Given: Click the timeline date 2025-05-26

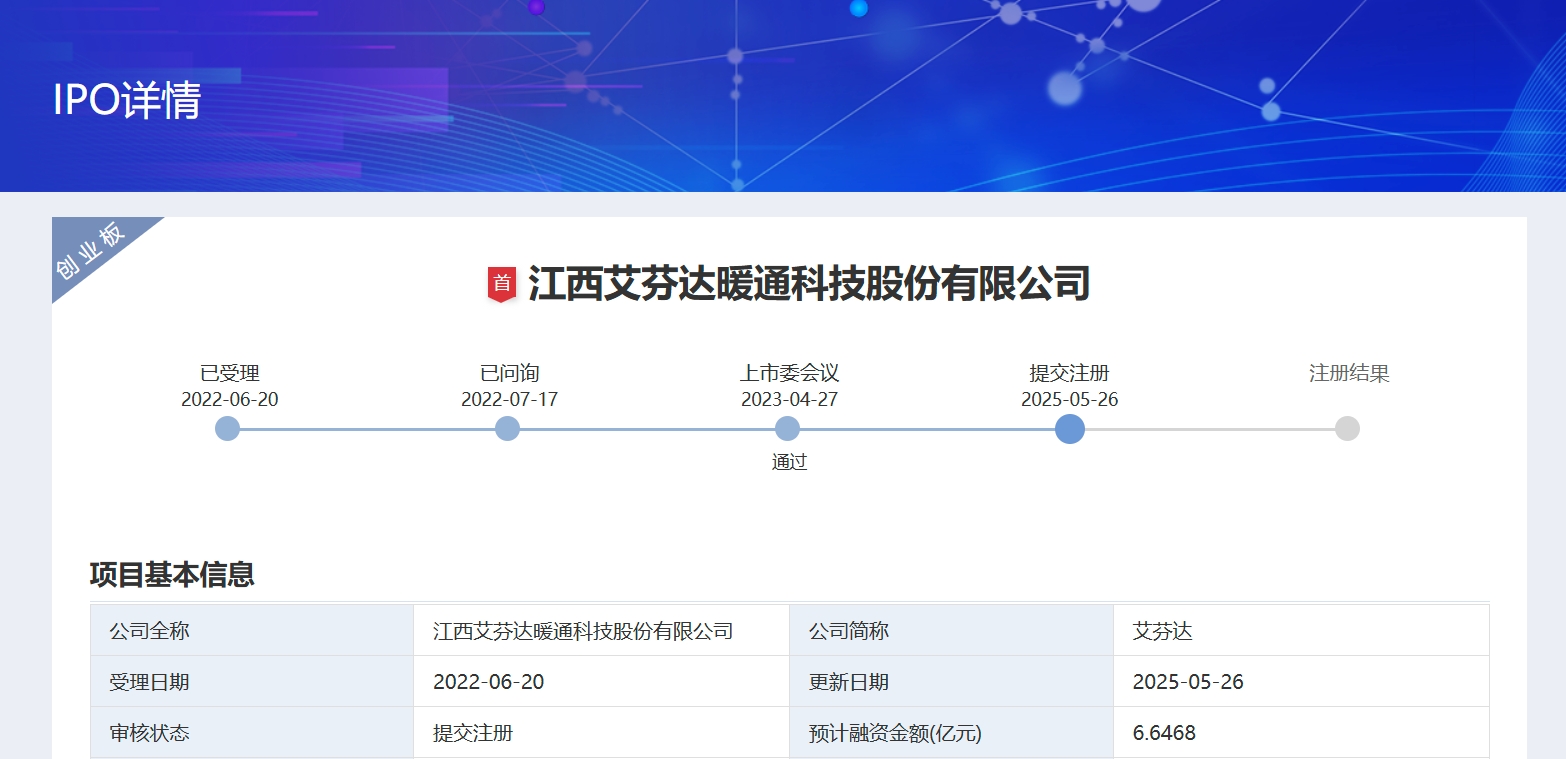Looking at the screenshot, I should (x=1070, y=400).
